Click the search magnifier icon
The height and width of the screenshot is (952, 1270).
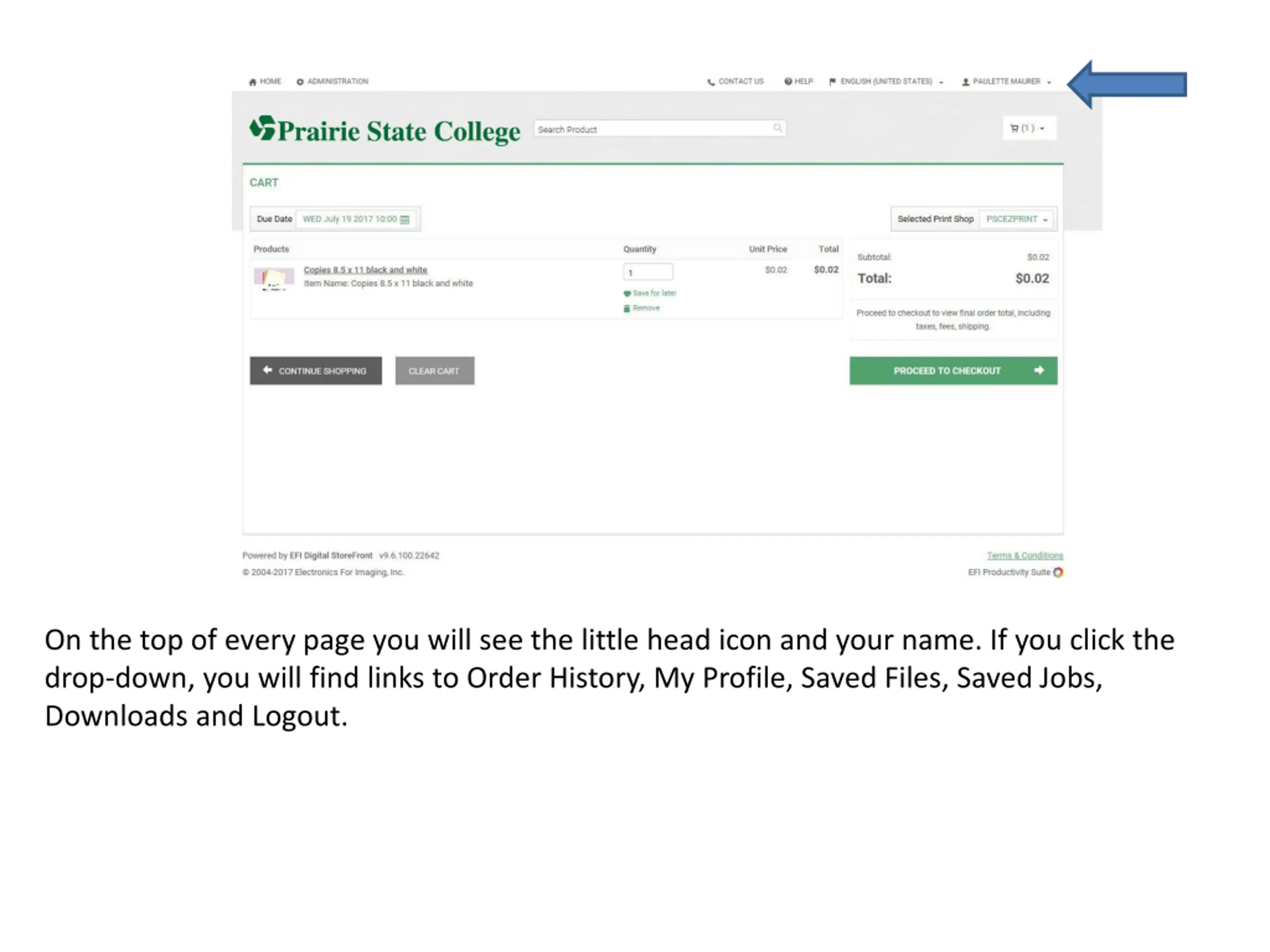(777, 128)
